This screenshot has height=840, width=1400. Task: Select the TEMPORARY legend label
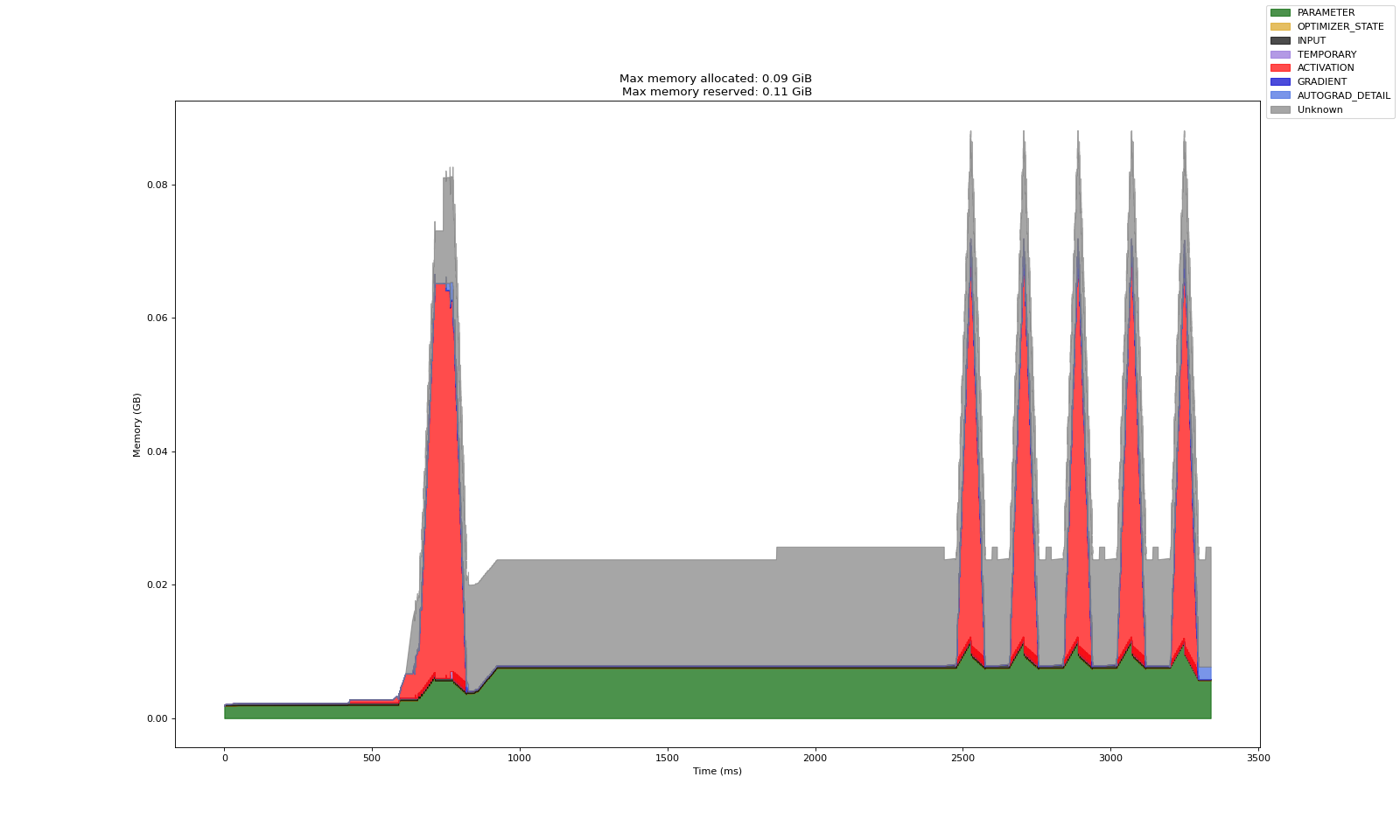click(1326, 54)
